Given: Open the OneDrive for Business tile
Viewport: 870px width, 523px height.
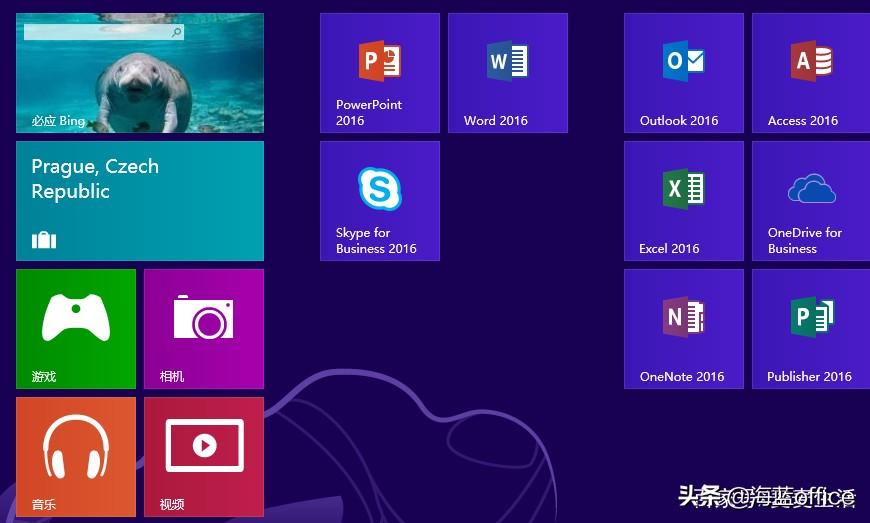Looking at the screenshot, I should click(811, 201).
